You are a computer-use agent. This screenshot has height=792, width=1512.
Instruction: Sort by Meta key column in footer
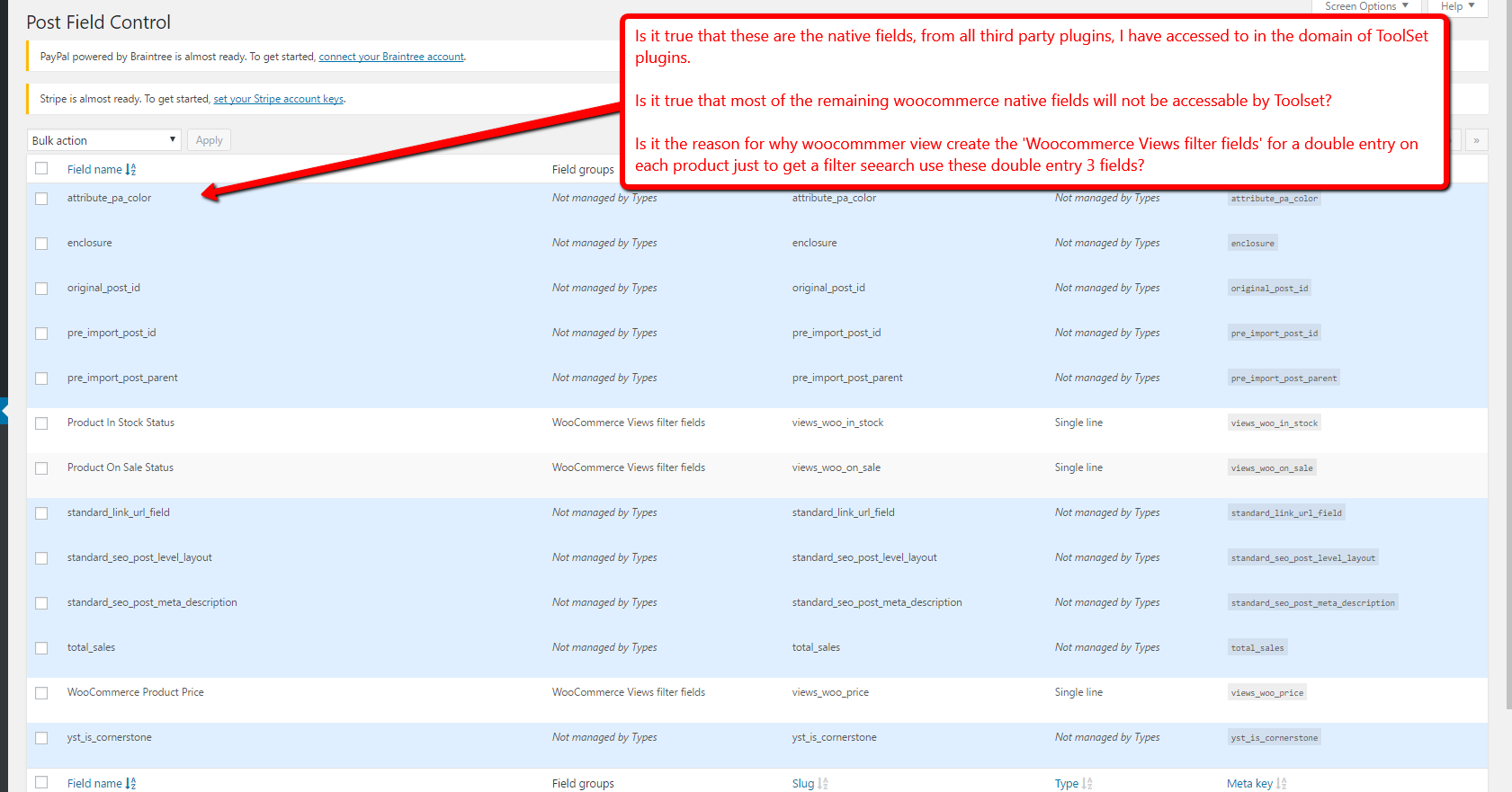(x=1257, y=783)
